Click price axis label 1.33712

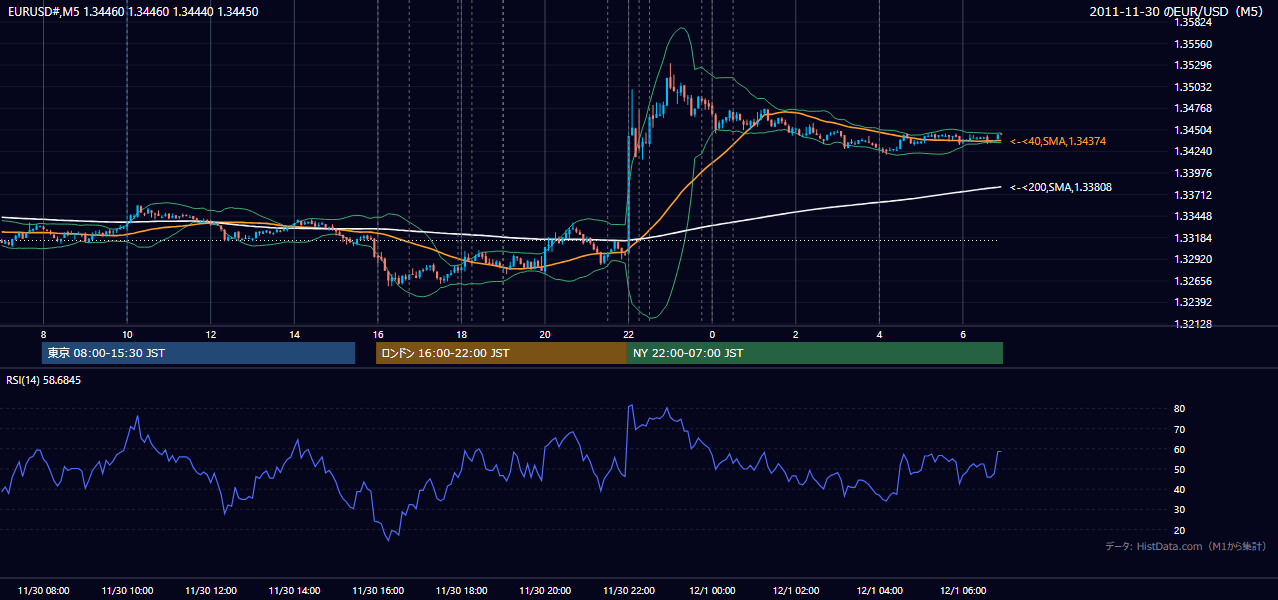click(x=1195, y=195)
